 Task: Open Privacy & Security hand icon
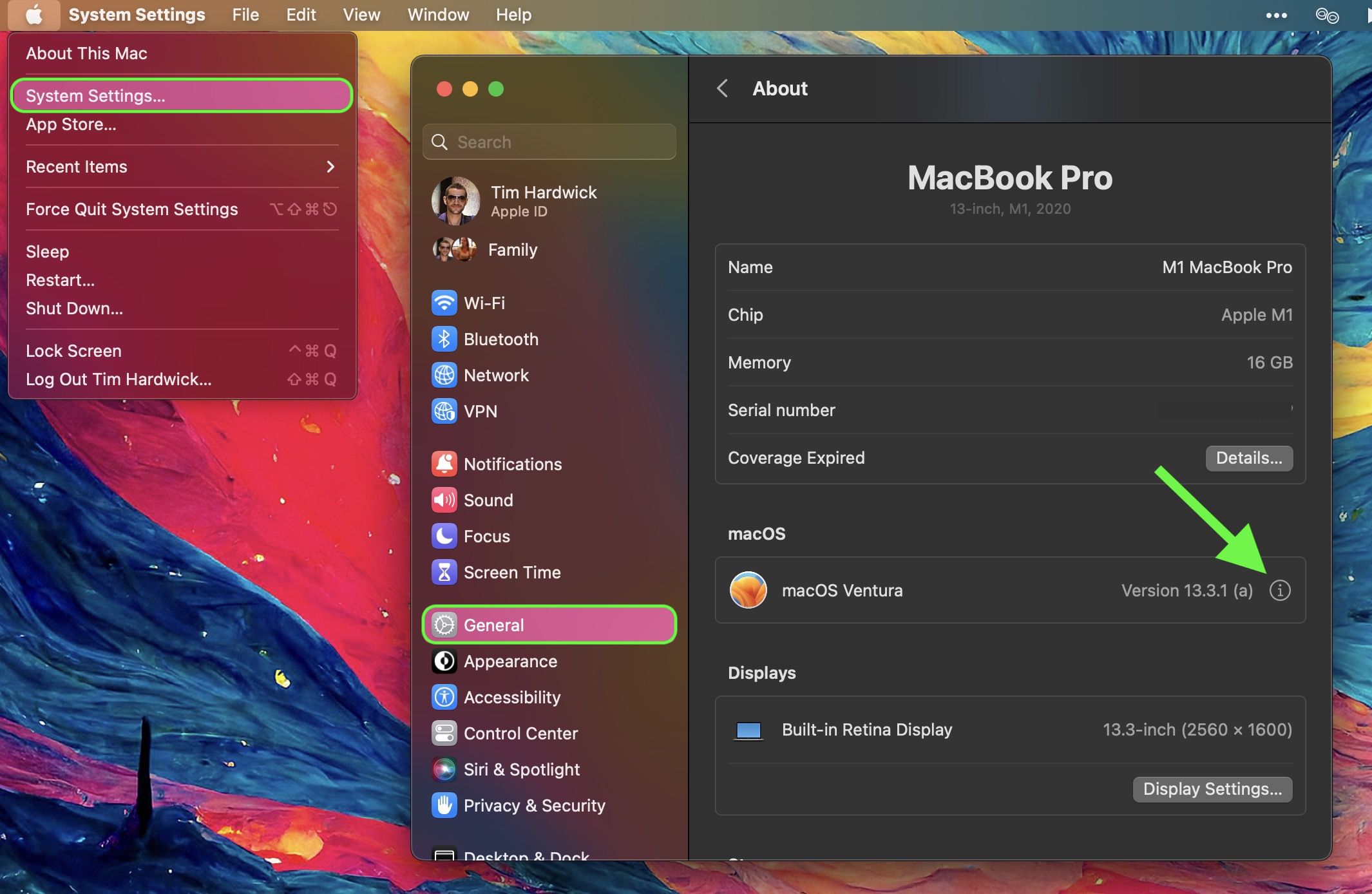click(444, 806)
